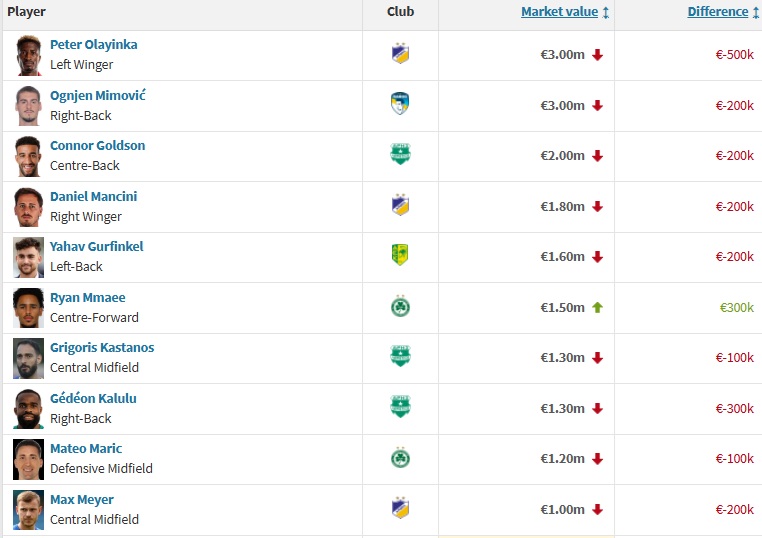The height and width of the screenshot is (538, 762).
Task: Click red down arrow beside Olayinka's €3.00m
Action: (x=598, y=55)
